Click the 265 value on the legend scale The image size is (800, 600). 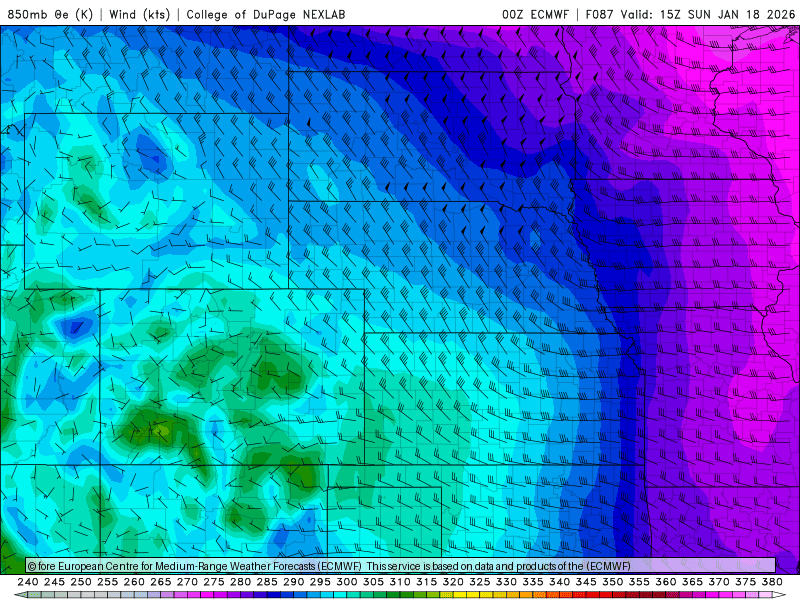[x=160, y=582]
